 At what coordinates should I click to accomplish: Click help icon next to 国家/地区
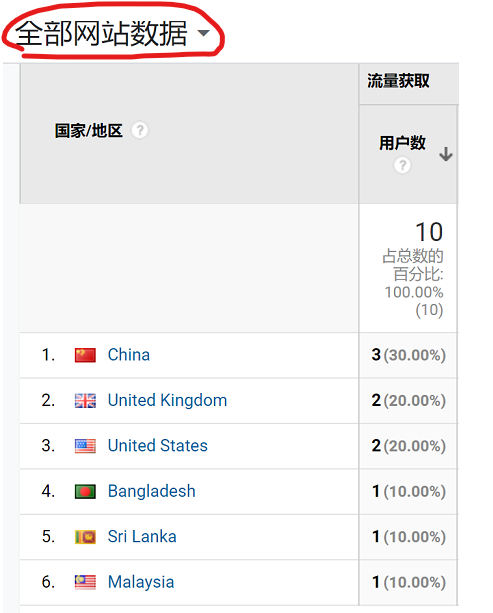tap(140, 130)
